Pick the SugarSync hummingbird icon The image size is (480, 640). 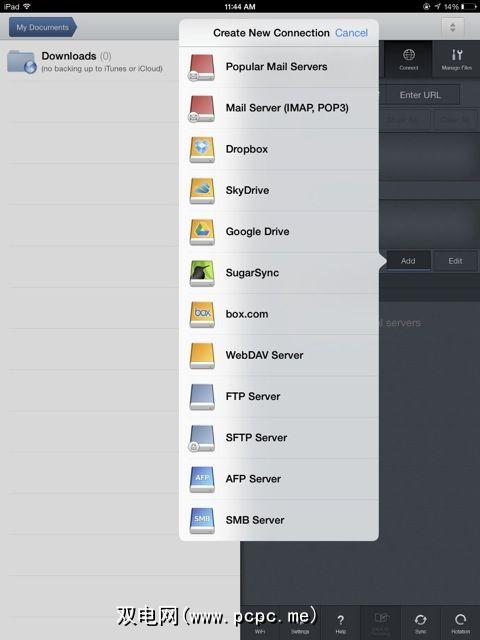pyautogui.click(x=202, y=273)
